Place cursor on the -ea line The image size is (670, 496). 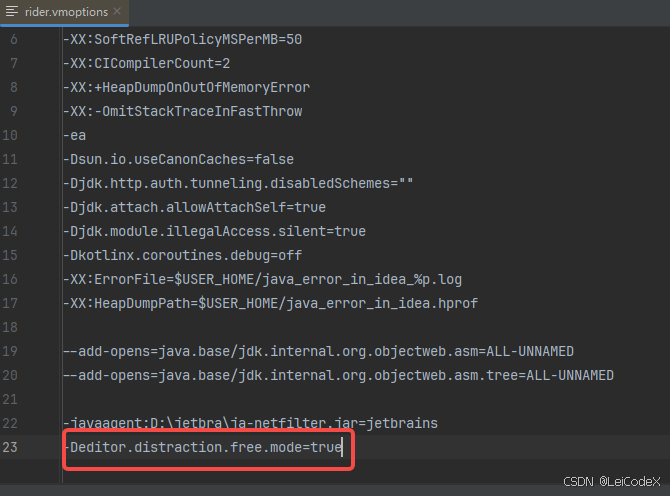[x=74, y=135]
